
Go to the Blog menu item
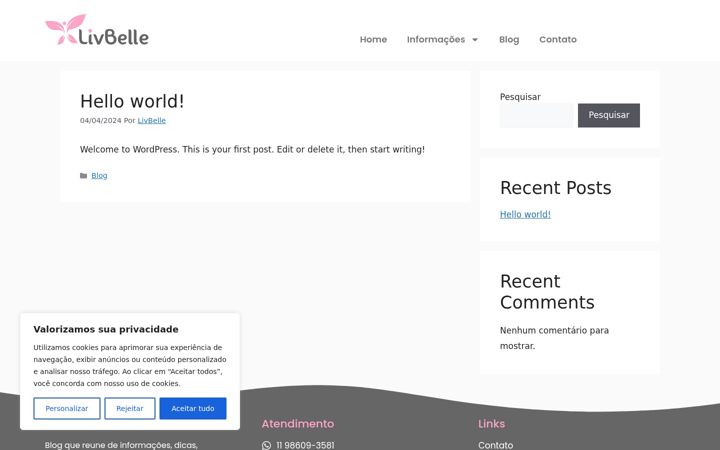(x=509, y=39)
